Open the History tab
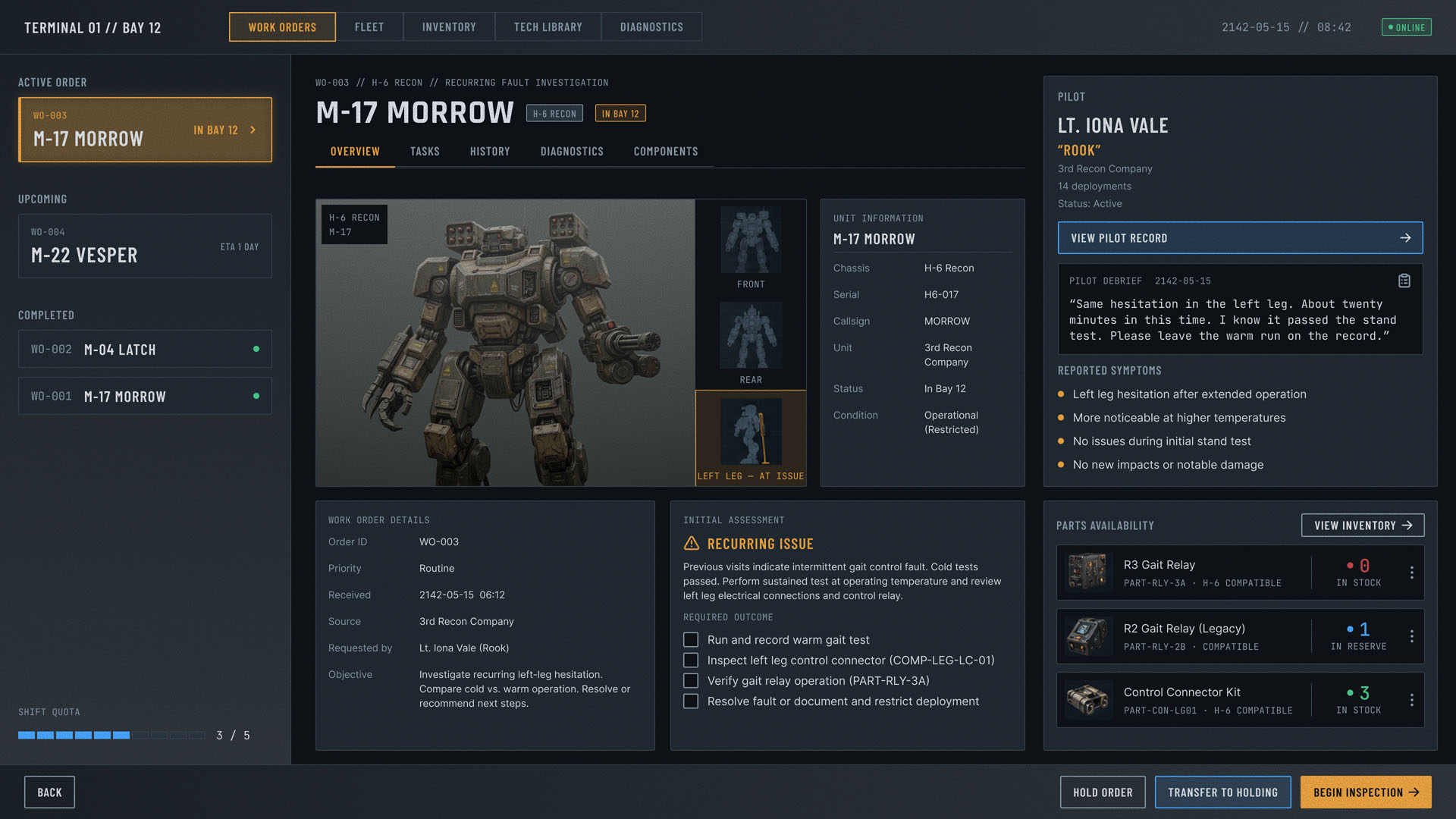The width and height of the screenshot is (1456, 819). (490, 152)
